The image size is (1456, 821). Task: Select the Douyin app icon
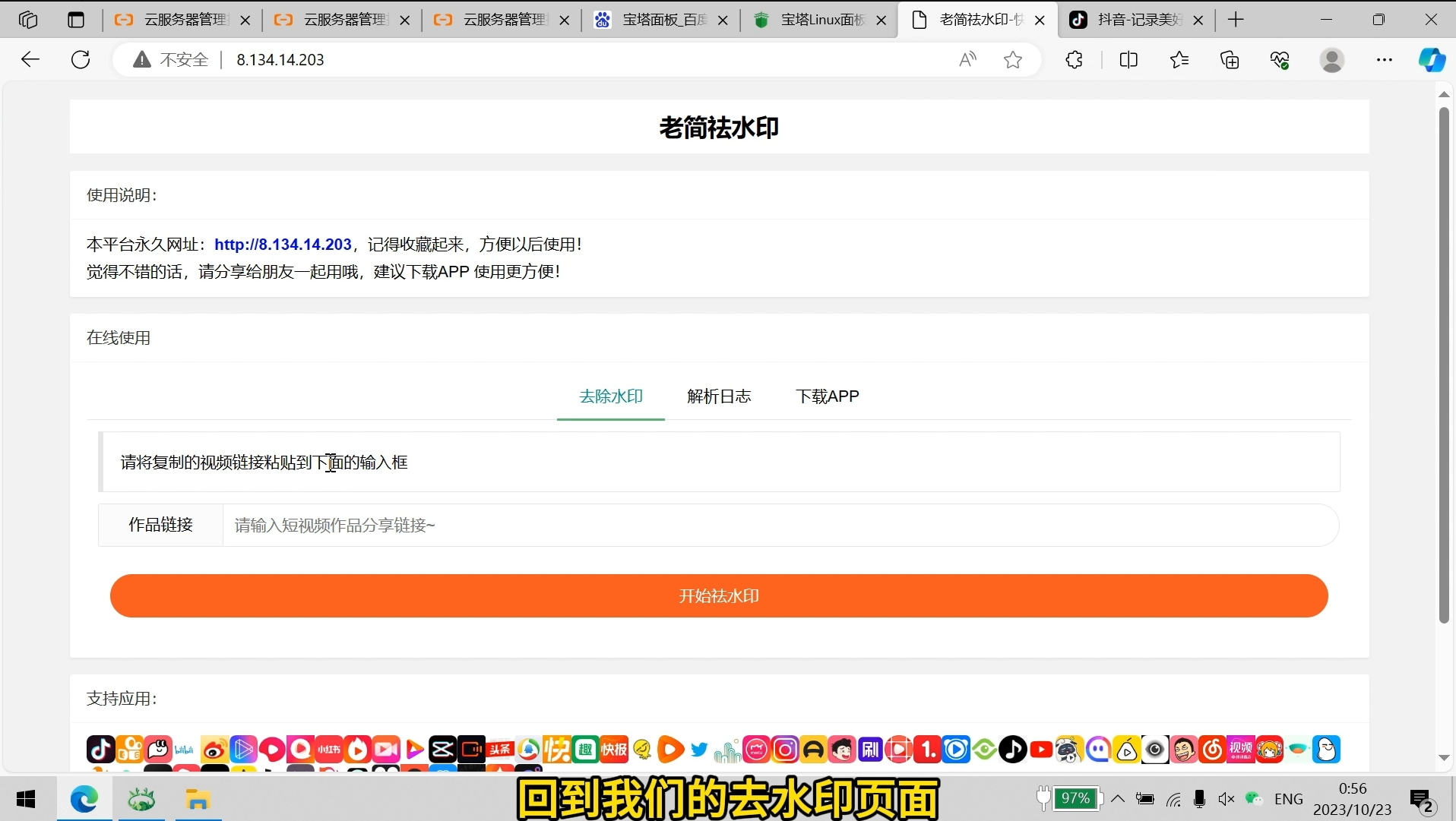click(101, 750)
